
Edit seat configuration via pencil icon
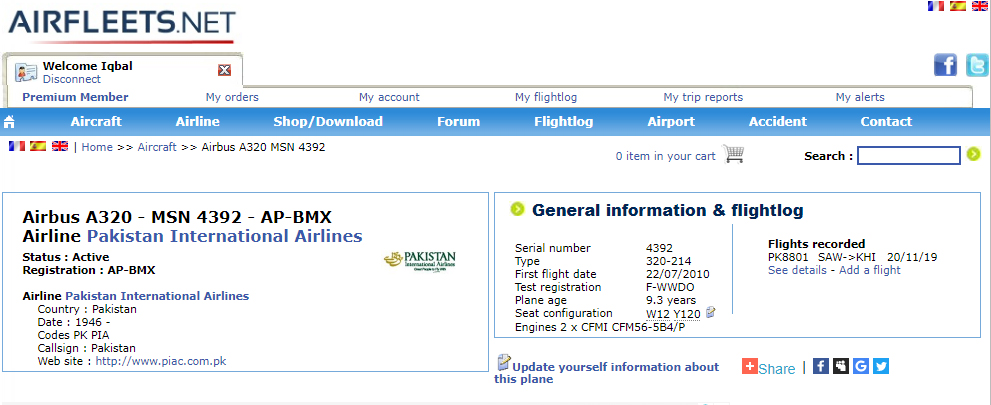pos(710,311)
